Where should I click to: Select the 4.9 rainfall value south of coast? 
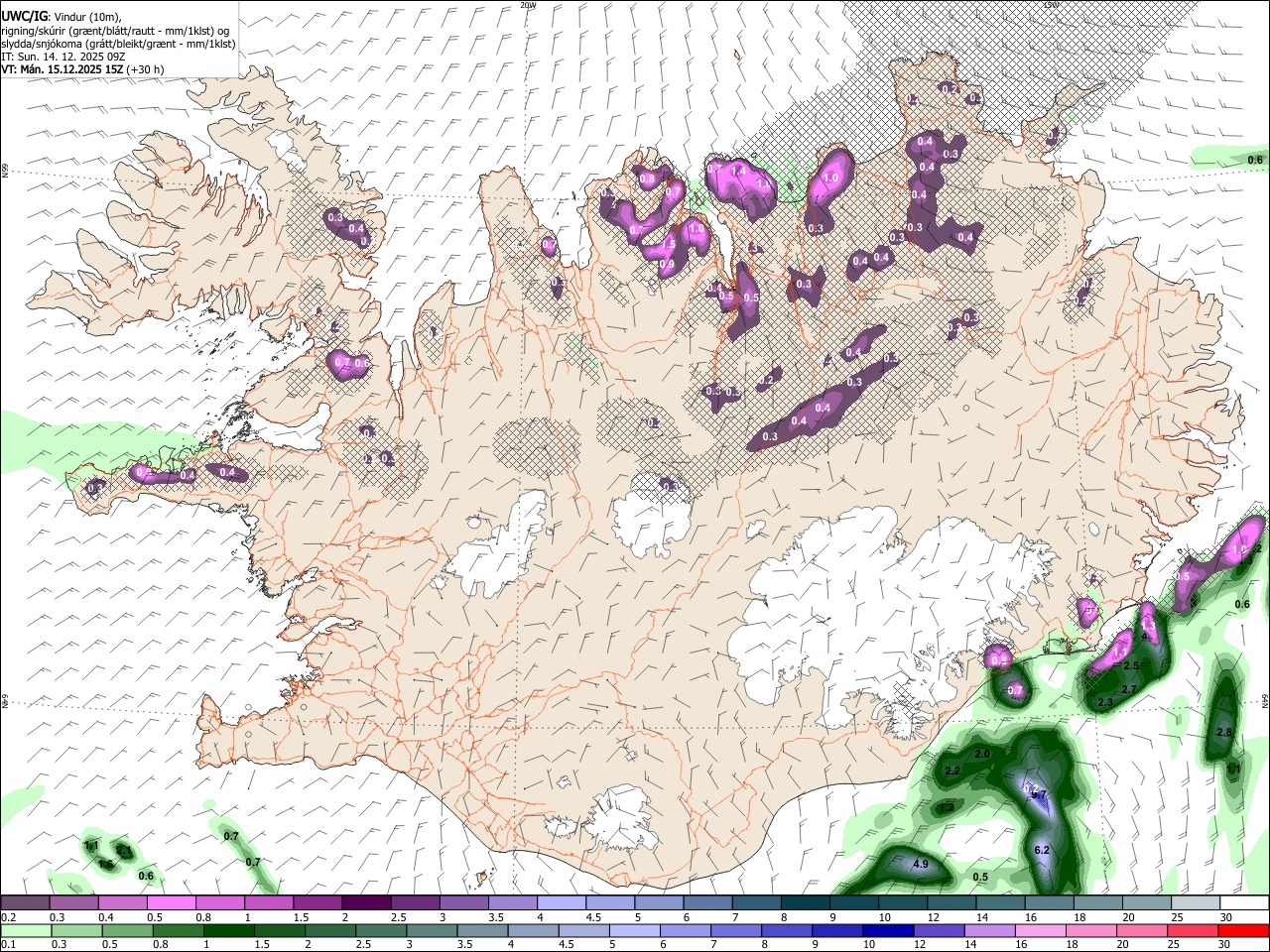[920, 865]
